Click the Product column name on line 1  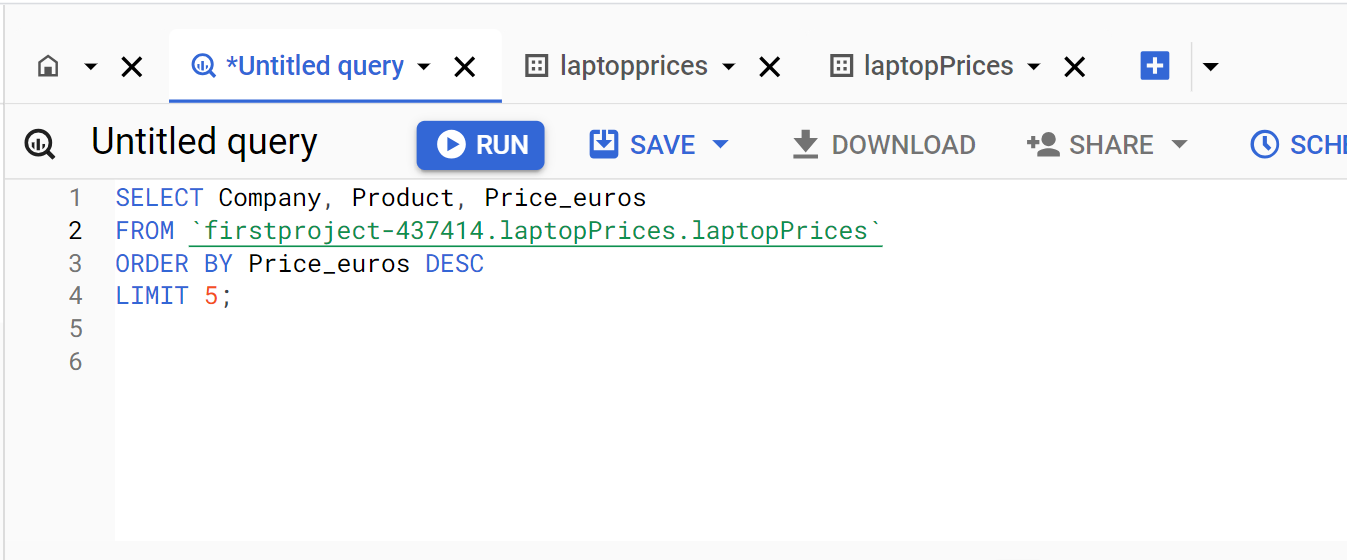403,198
